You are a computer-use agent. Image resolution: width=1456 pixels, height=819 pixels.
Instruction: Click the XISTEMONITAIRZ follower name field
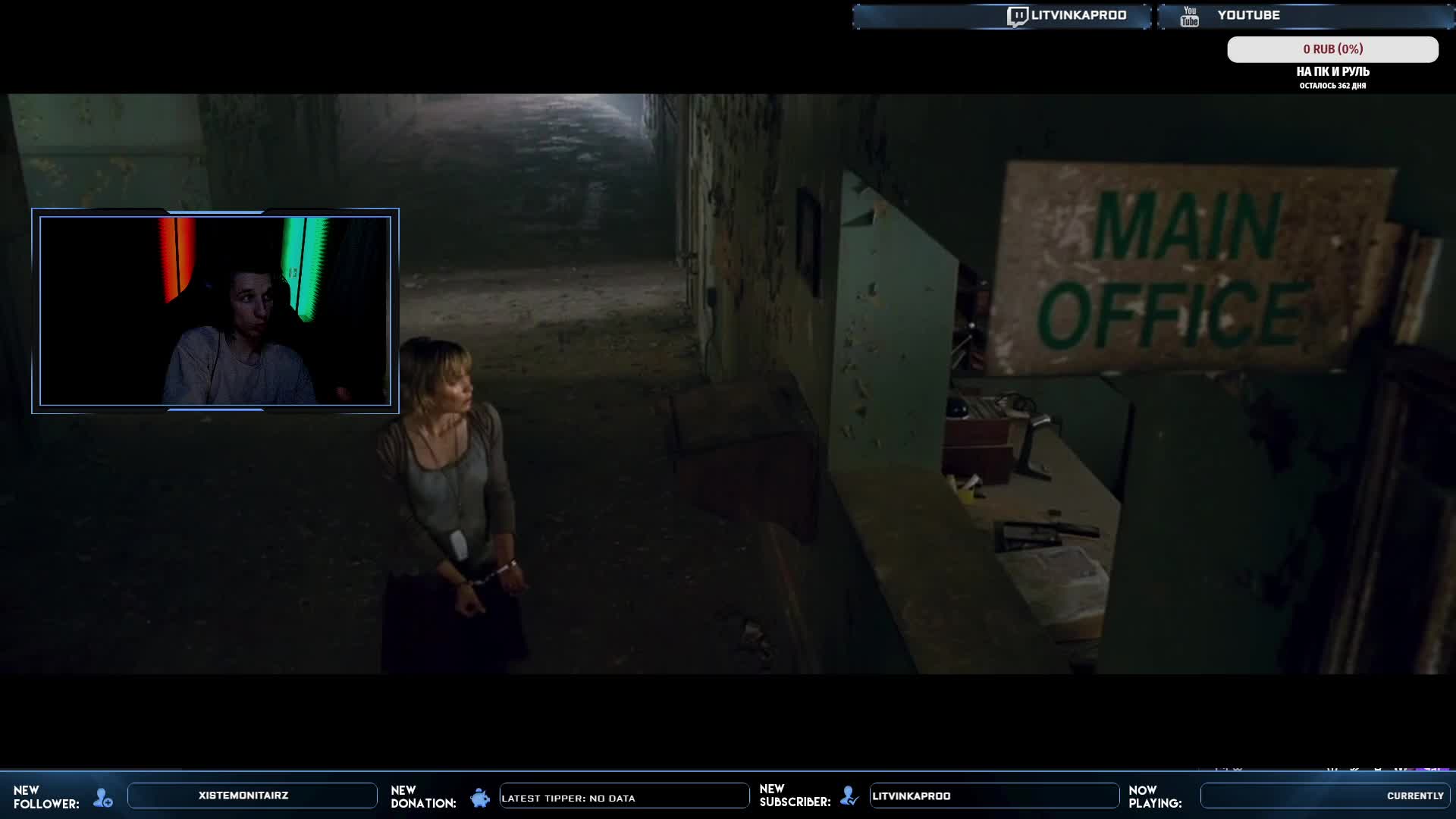click(x=253, y=795)
